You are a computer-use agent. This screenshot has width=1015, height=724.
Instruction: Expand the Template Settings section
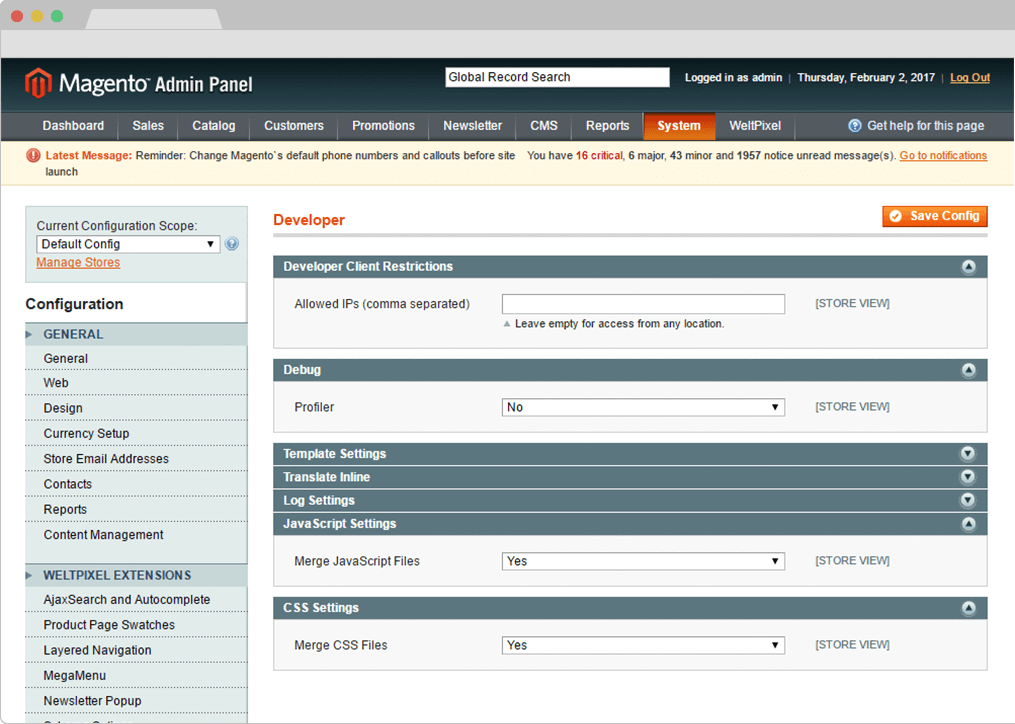coord(968,453)
